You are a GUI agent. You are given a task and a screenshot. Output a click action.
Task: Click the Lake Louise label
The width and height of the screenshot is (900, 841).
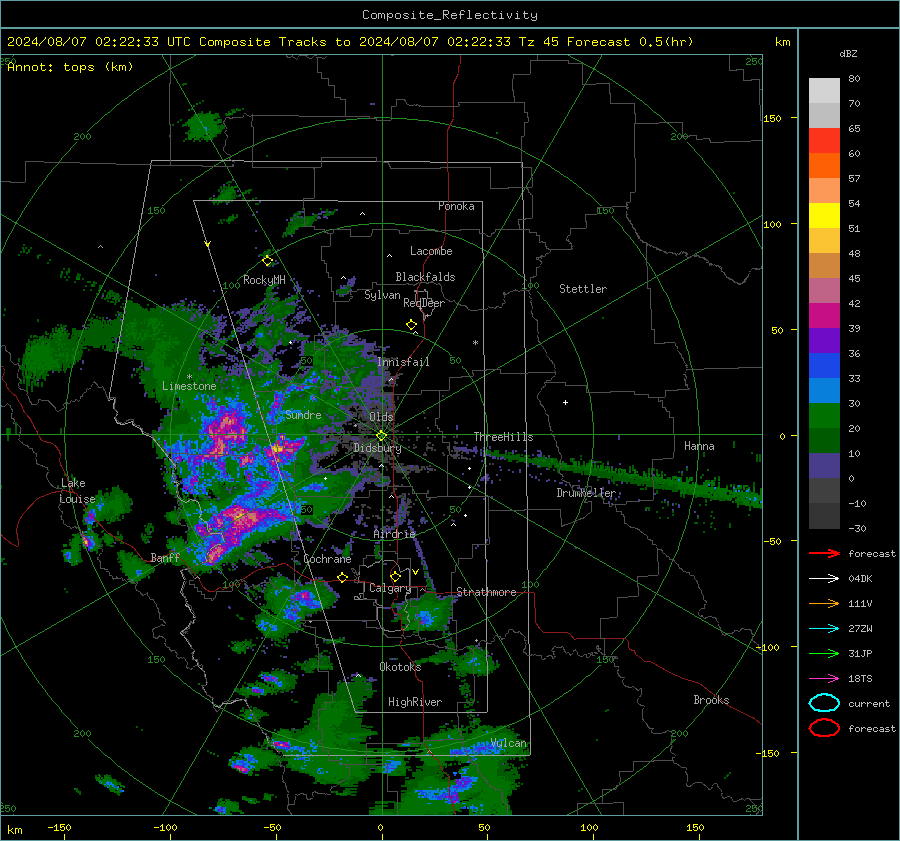pos(77,491)
